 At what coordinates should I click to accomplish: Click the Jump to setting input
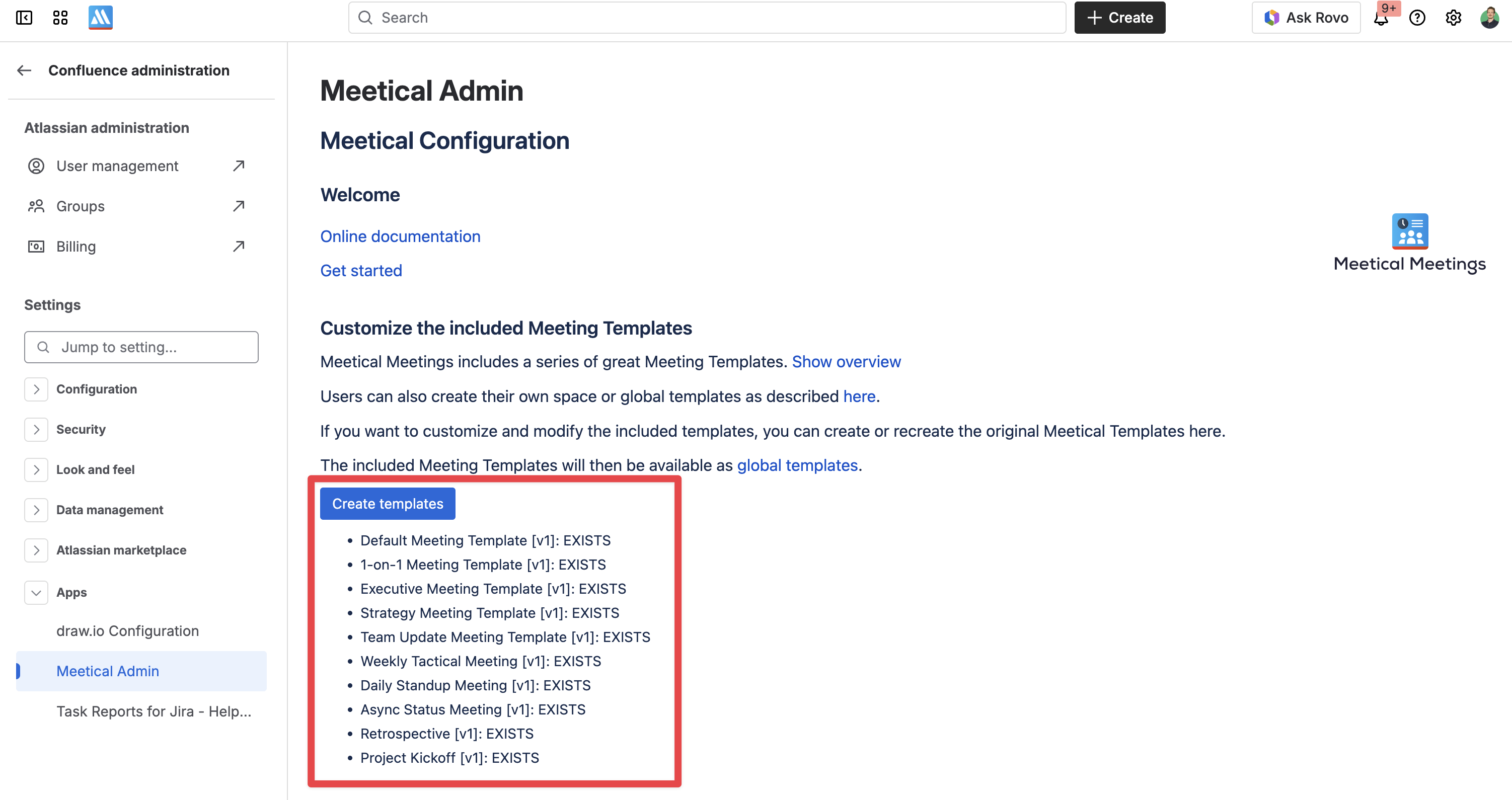141,347
